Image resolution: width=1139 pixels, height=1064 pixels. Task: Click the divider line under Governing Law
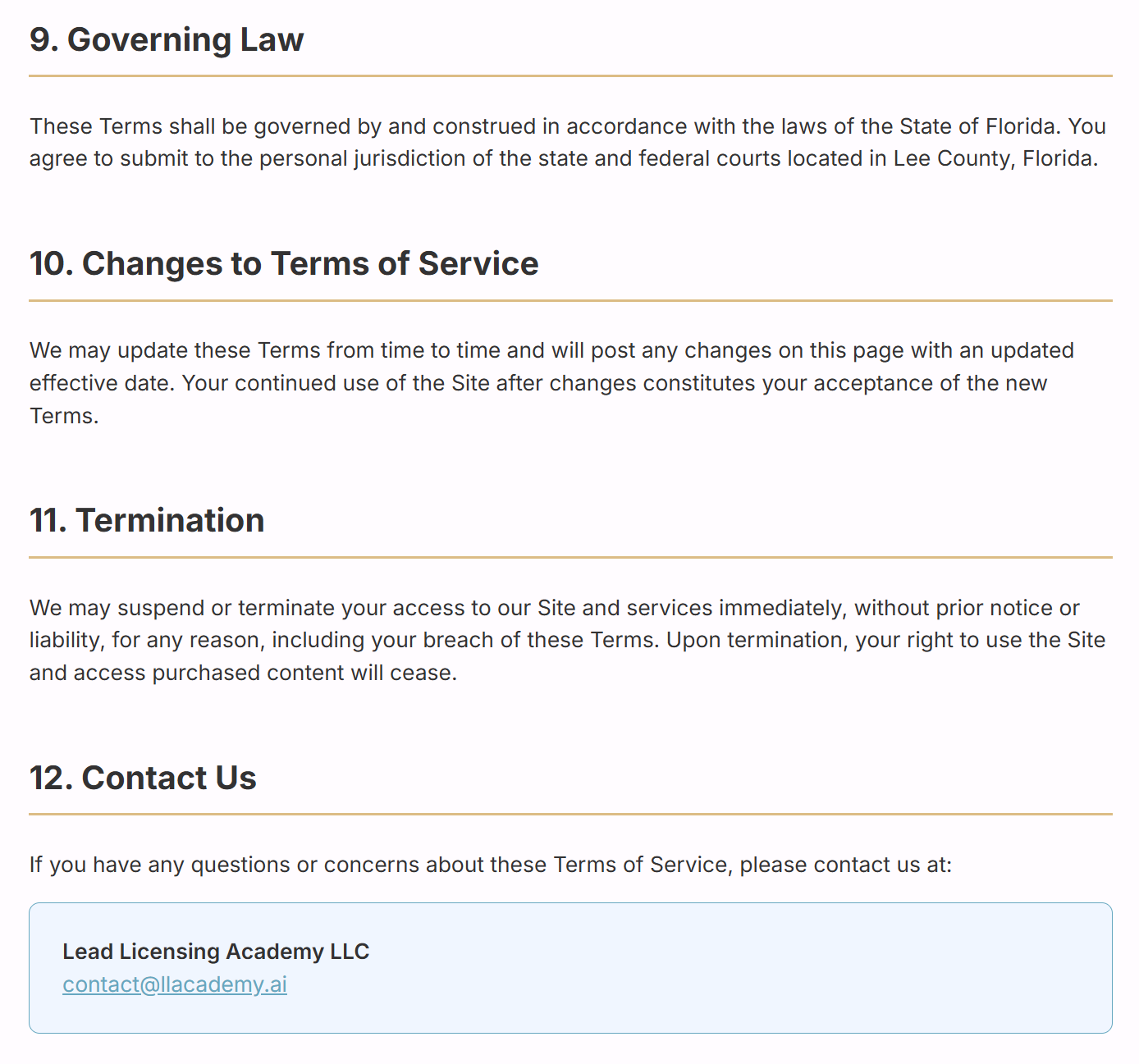[570, 76]
